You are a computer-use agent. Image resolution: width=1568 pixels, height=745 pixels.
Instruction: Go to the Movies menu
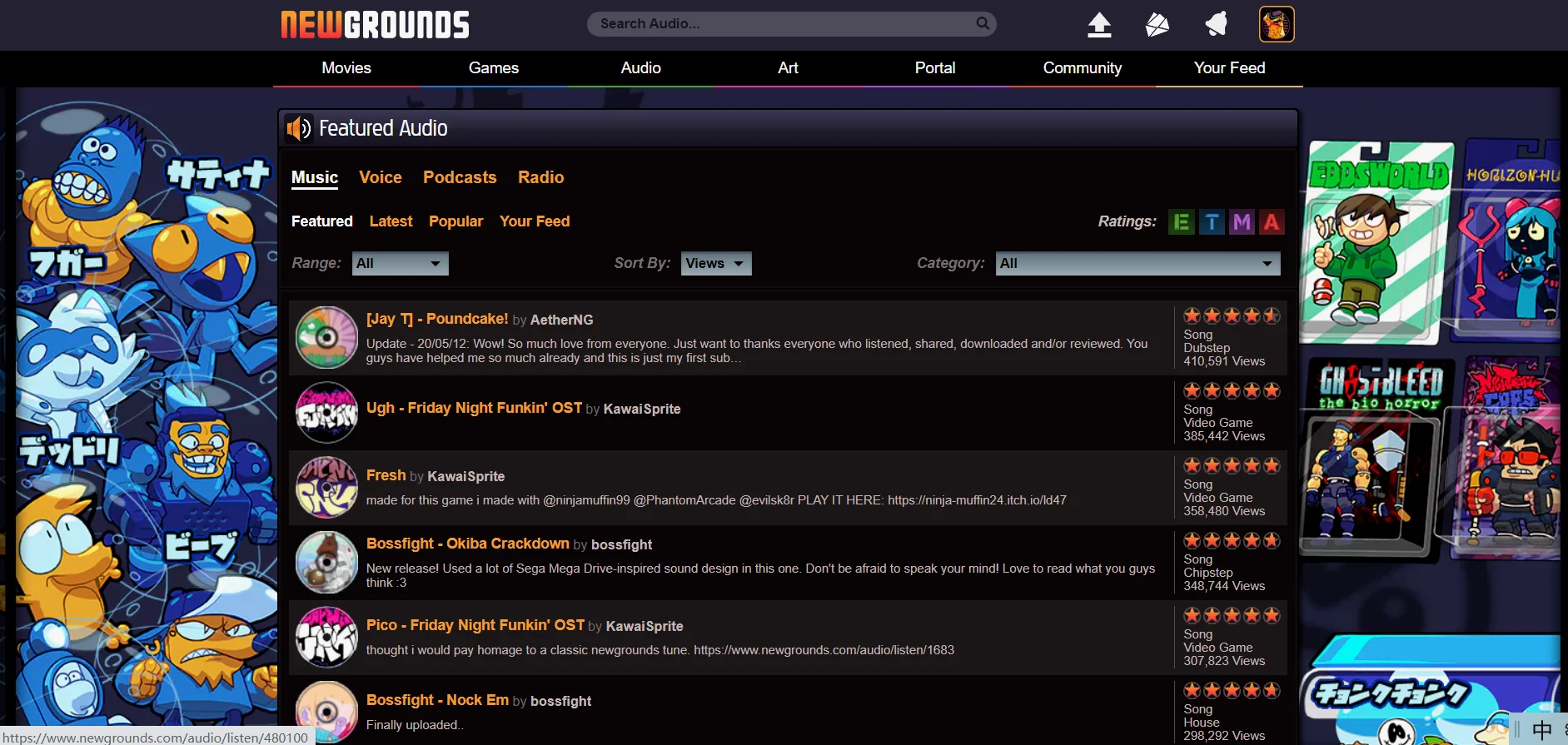click(346, 68)
